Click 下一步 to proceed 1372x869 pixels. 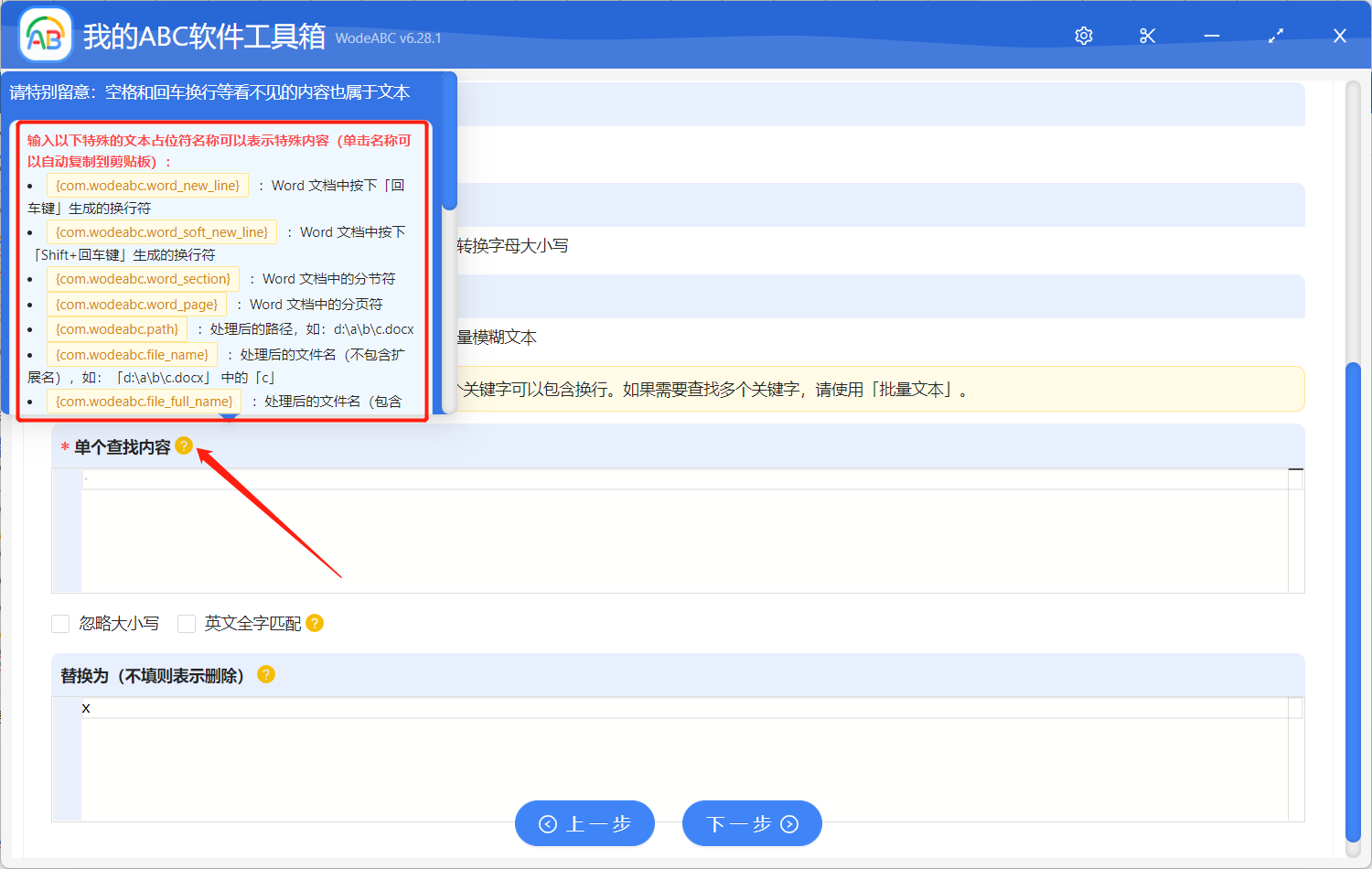tap(752, 823)
